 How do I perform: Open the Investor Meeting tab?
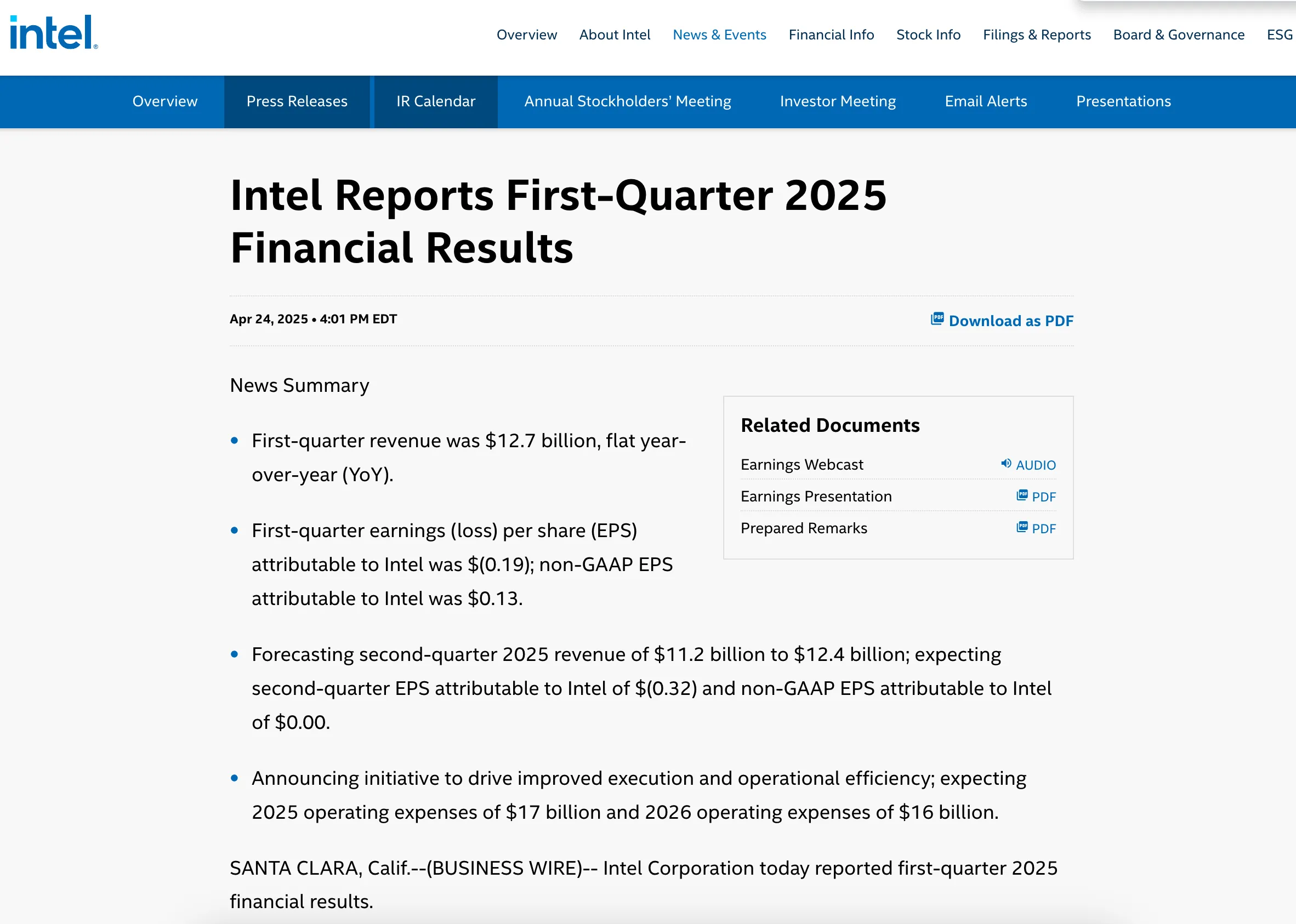838,101
